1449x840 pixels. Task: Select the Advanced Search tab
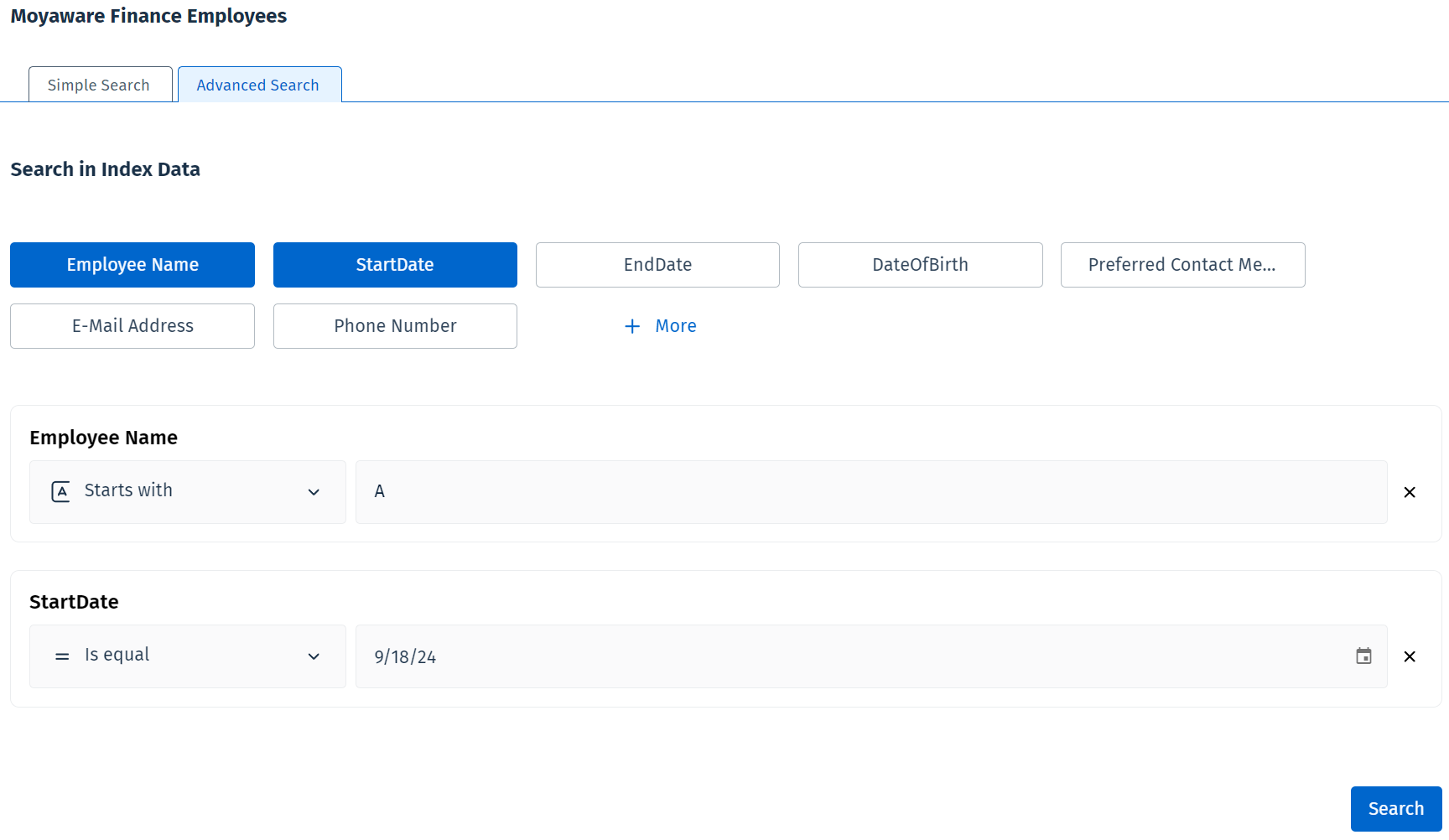[x=258, y=85]
